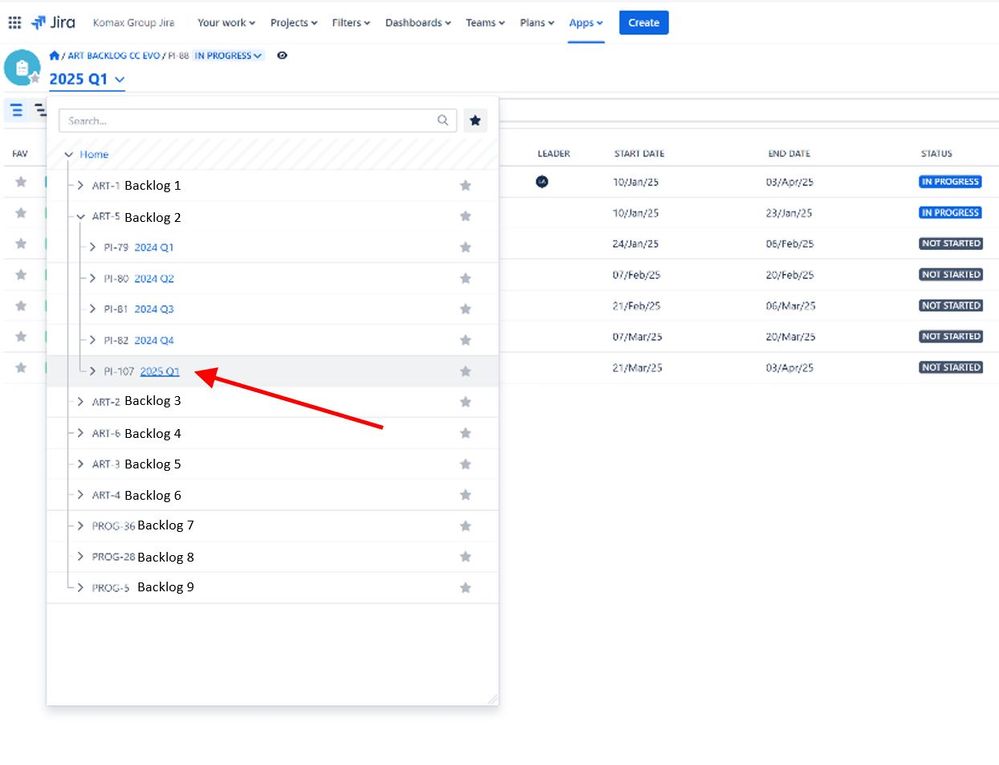Viewport: 999px width, 765px height.
Task: Open the Plans menu
Action: coord(537,23)
